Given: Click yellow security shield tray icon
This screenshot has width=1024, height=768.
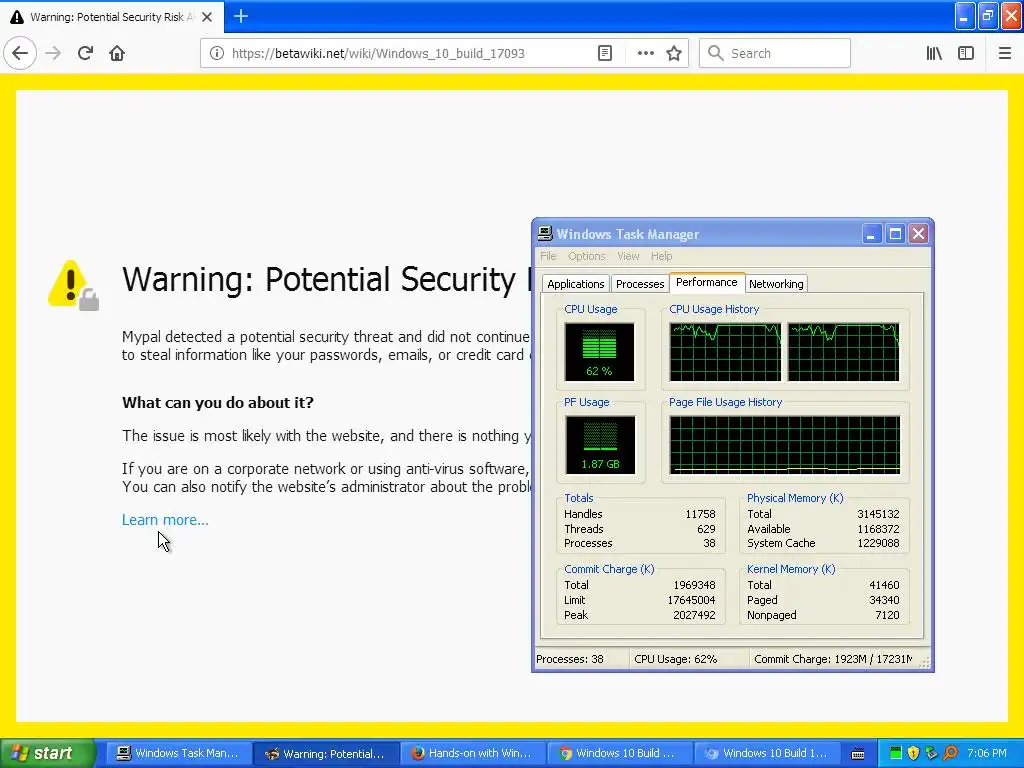Looking at the screenshot, I should click(914, 753).
